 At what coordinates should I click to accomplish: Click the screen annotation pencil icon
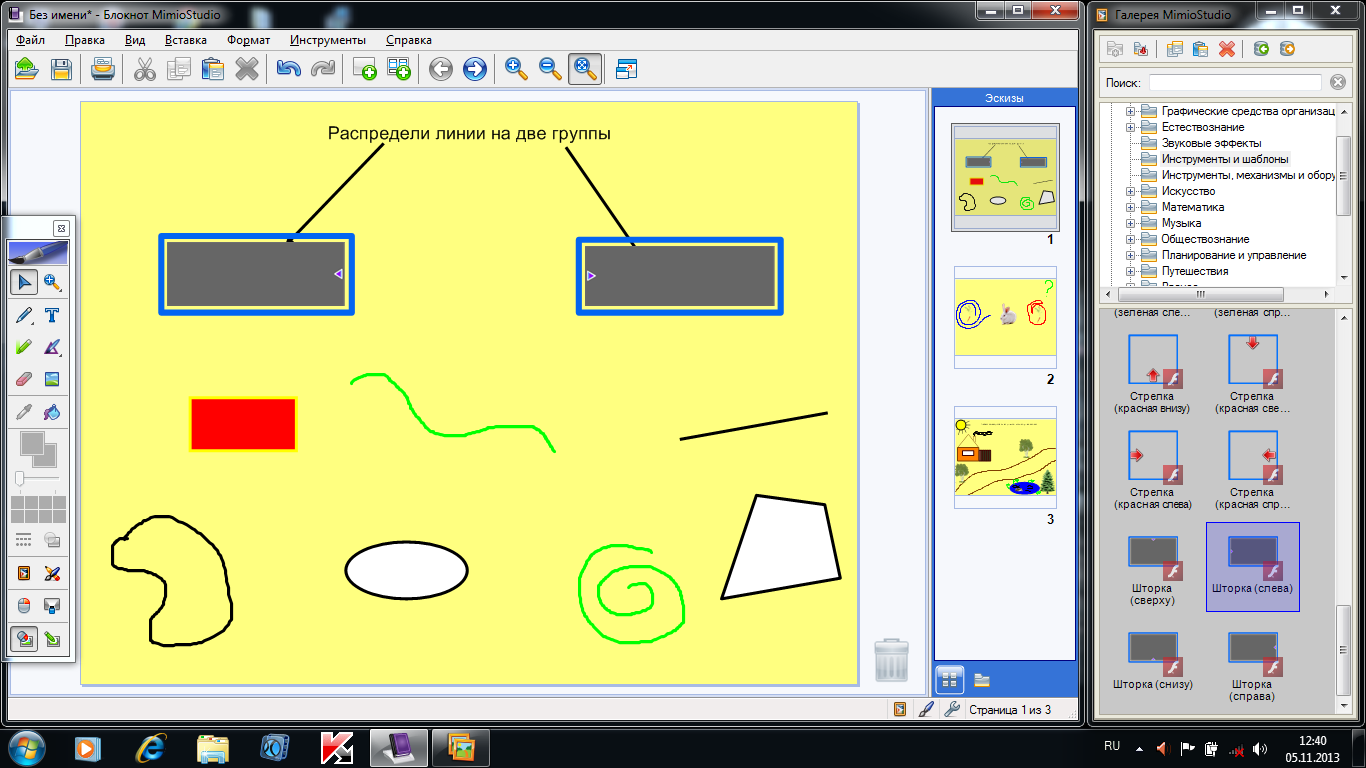click(52, 573)
